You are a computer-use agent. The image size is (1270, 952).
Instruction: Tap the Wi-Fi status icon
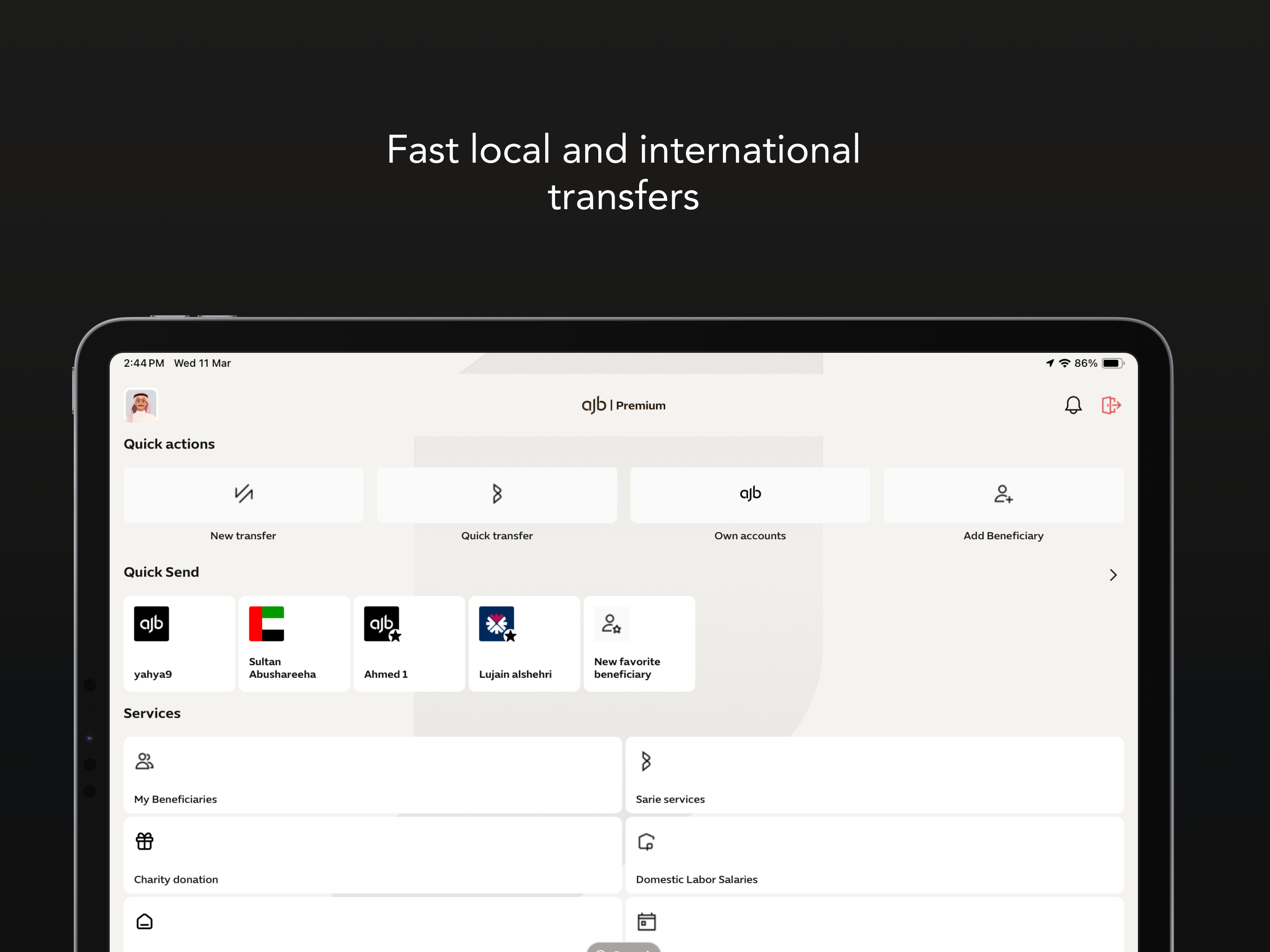1065,363
